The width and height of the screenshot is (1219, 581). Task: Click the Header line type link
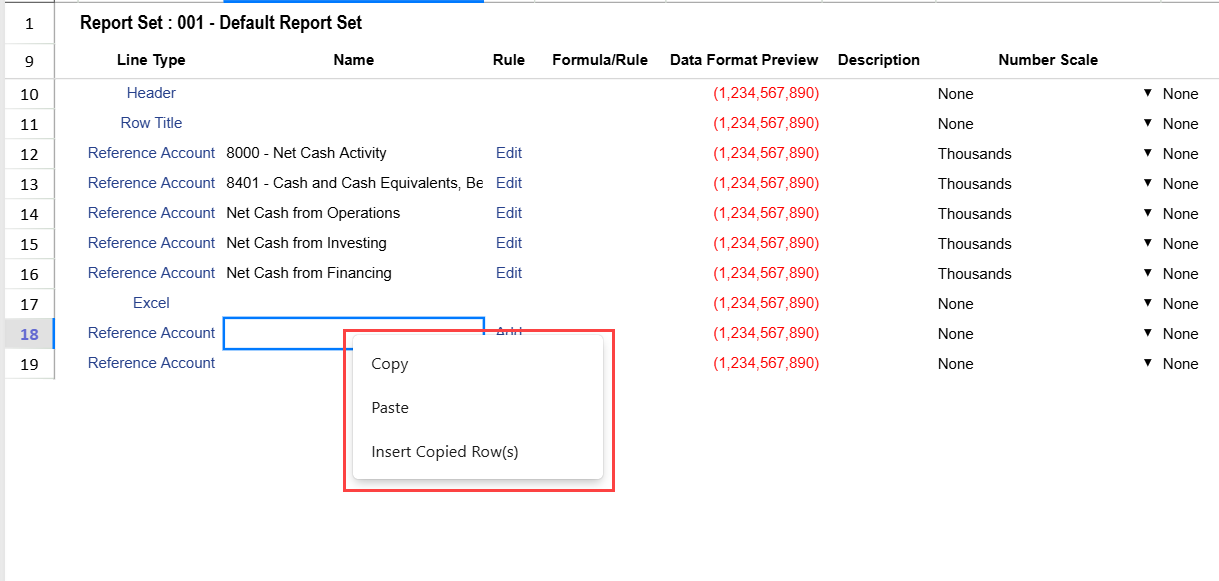pos(151,93)
